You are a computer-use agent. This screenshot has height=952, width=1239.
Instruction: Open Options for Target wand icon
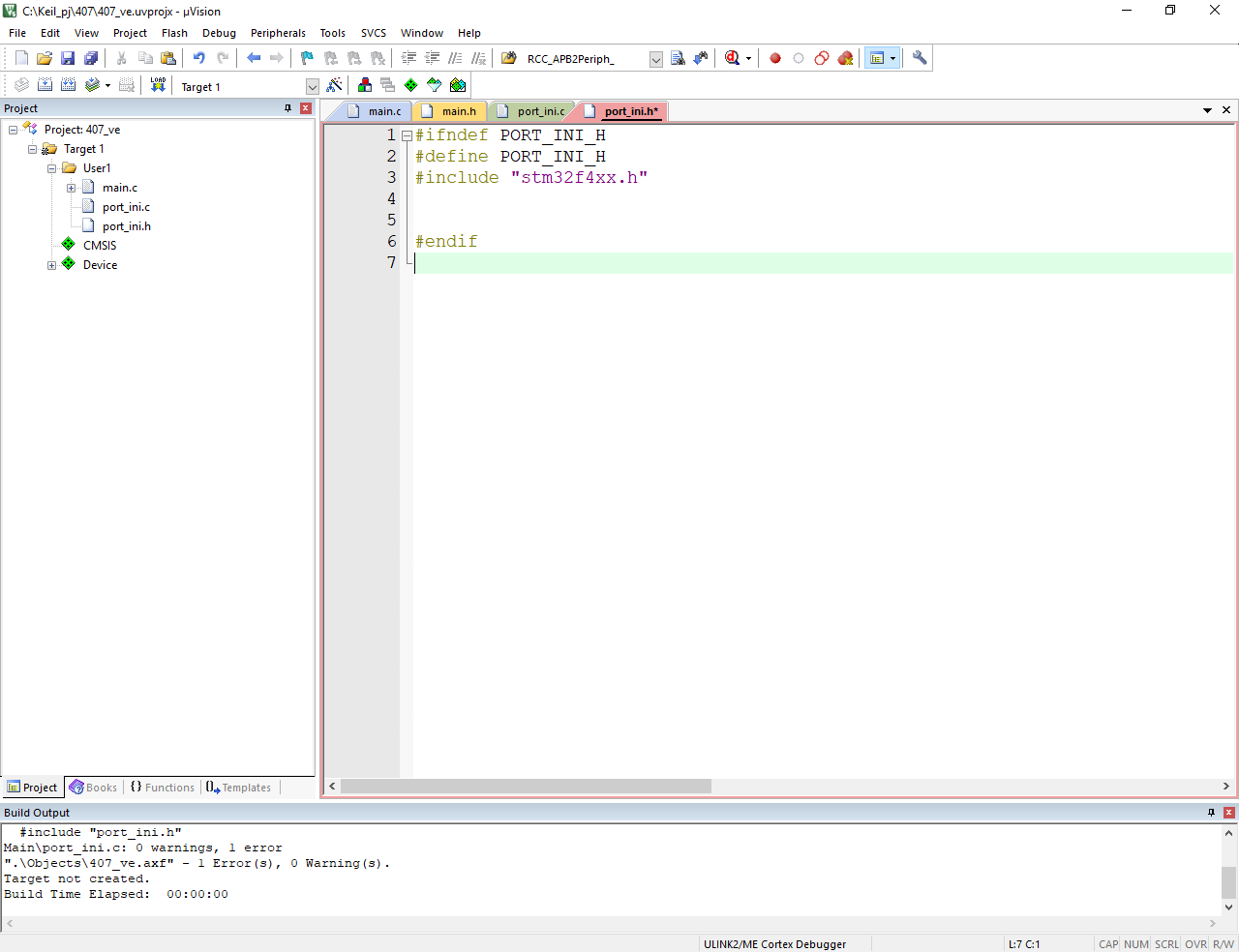click(334, 85)
